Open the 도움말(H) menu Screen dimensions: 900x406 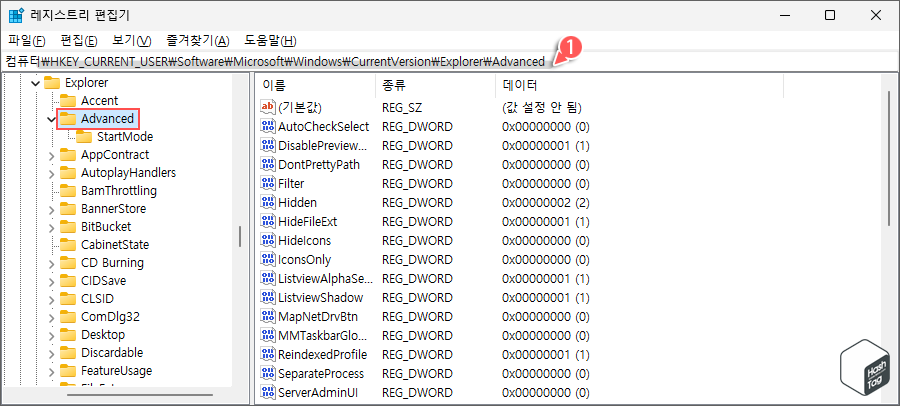coord(270,41)
